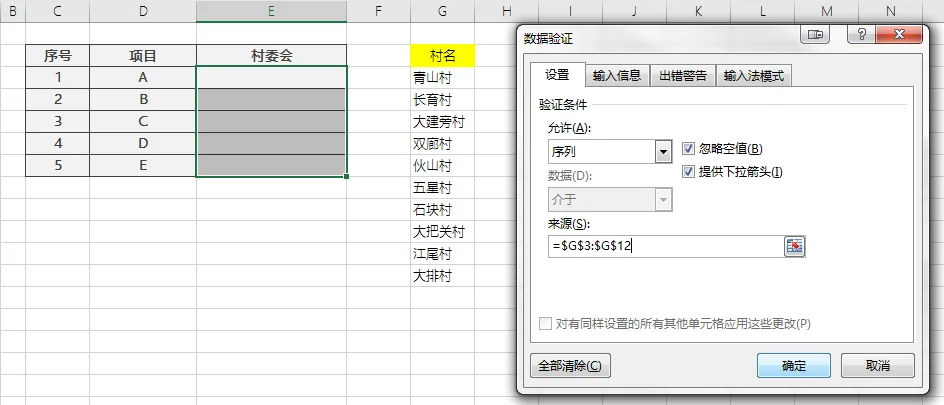The height and width of the screenshot is (405, 944).
Task: Click the 村委会 cell in row D
Action: (x=272, y=144)
